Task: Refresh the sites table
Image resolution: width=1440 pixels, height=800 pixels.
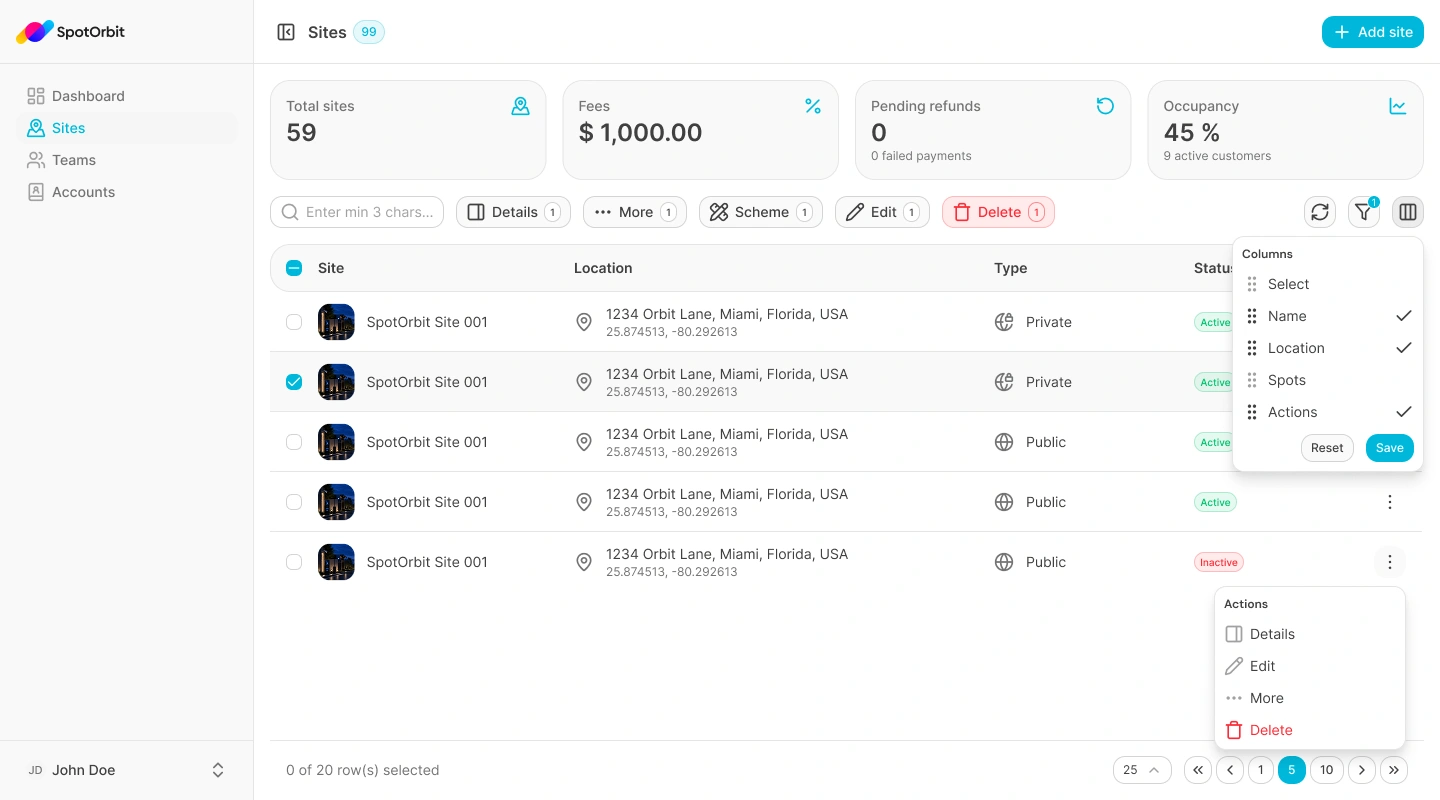Action: pyautogui.click(x=1320, y=212)
